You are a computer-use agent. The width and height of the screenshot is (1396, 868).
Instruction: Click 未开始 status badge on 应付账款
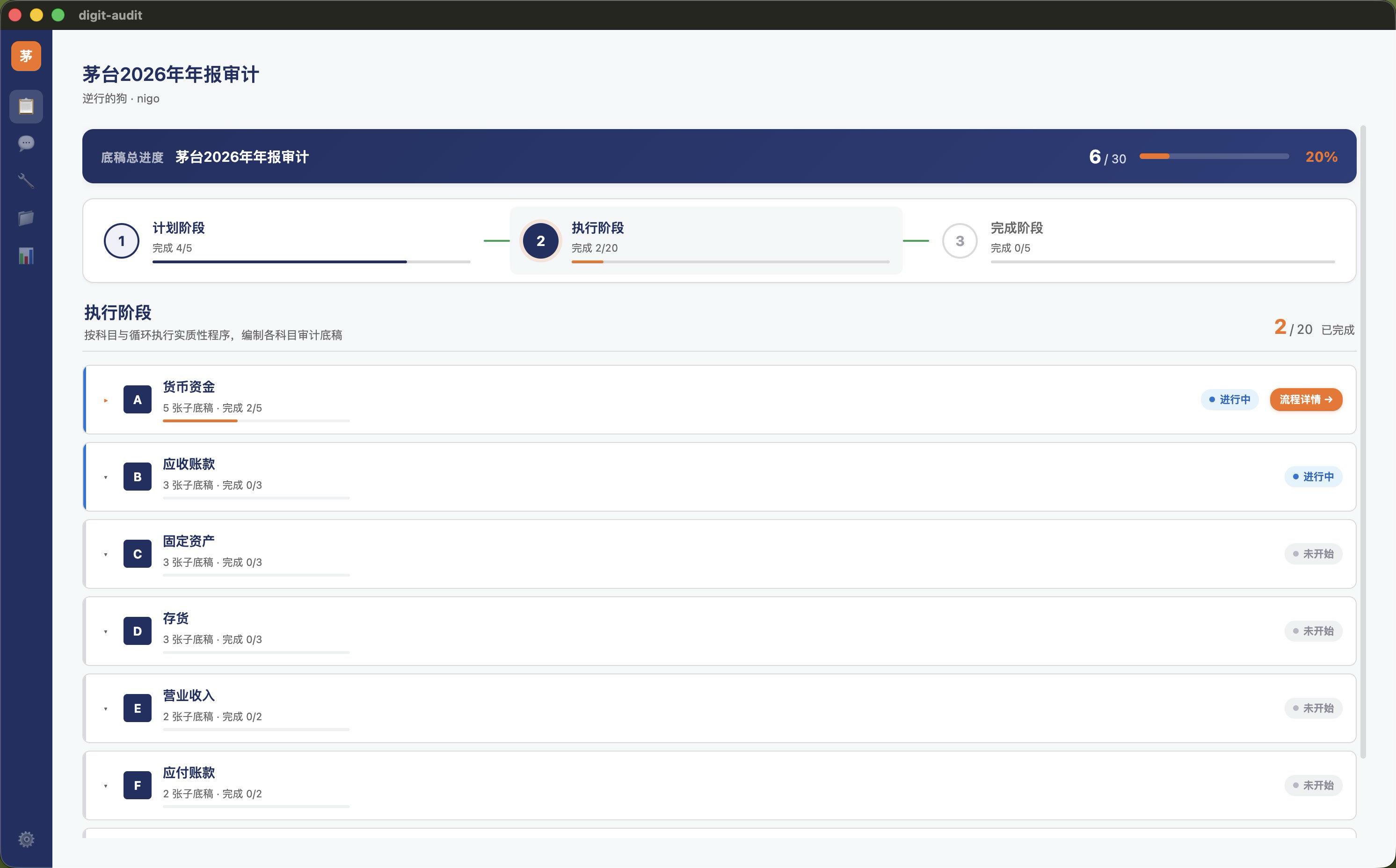tap(1313, 785)
